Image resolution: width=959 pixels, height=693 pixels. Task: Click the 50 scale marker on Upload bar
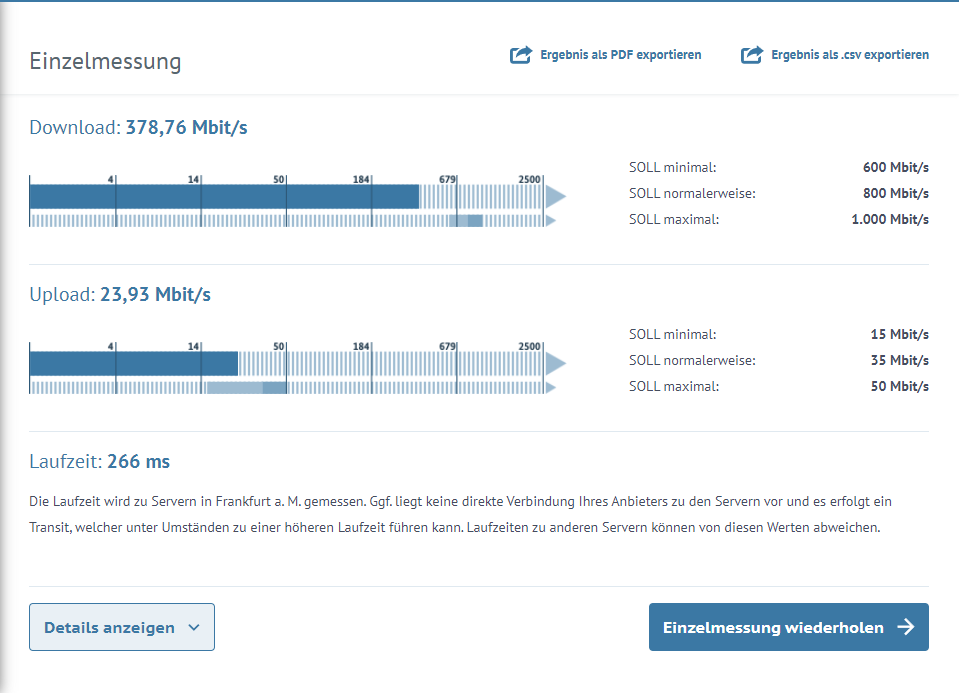tap(279, 346)
